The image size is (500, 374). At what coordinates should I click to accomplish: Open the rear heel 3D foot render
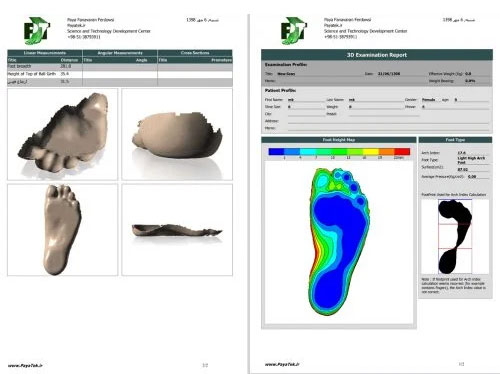click(x=177, y=134)
